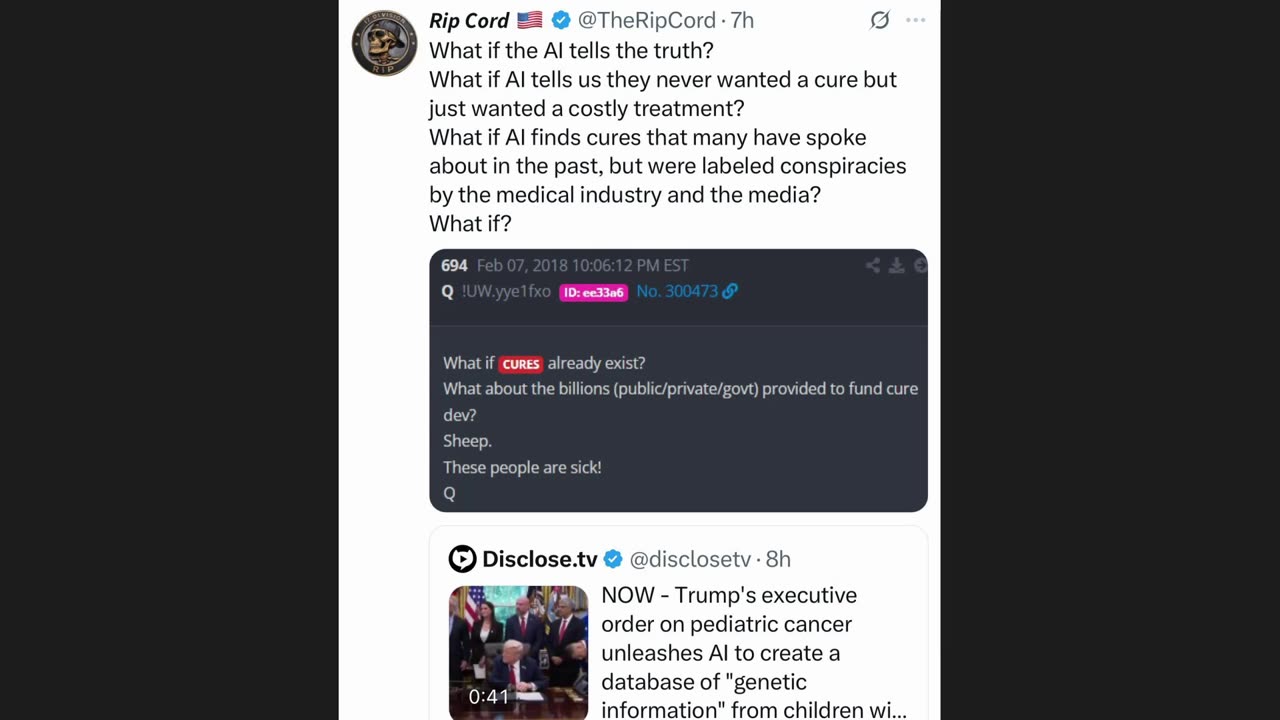The image size is (1280, 720).
Task: Open the quoted Disclose.tv post text
Action: [753, 652]
